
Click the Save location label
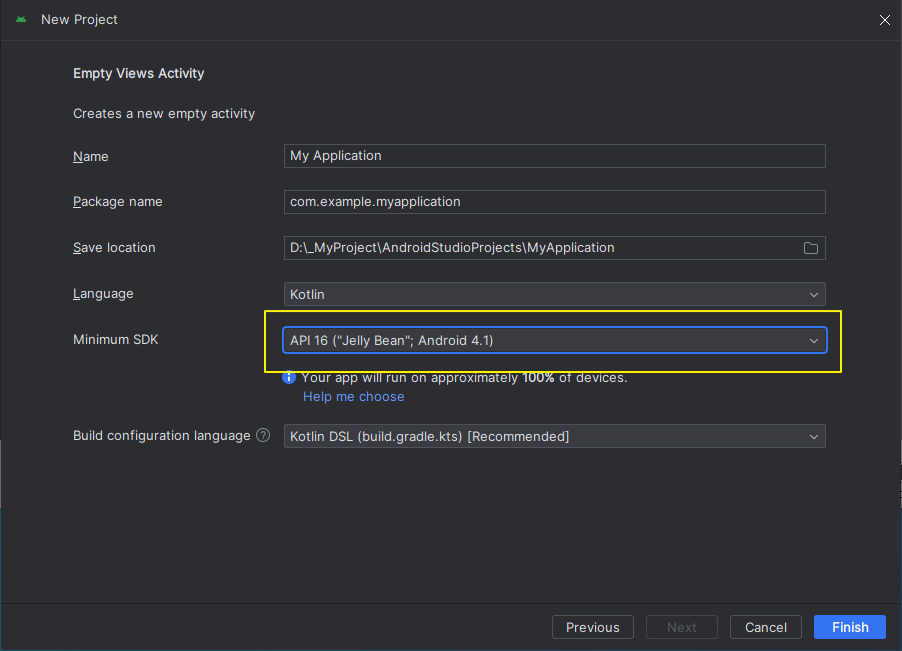tap(114, 248)
